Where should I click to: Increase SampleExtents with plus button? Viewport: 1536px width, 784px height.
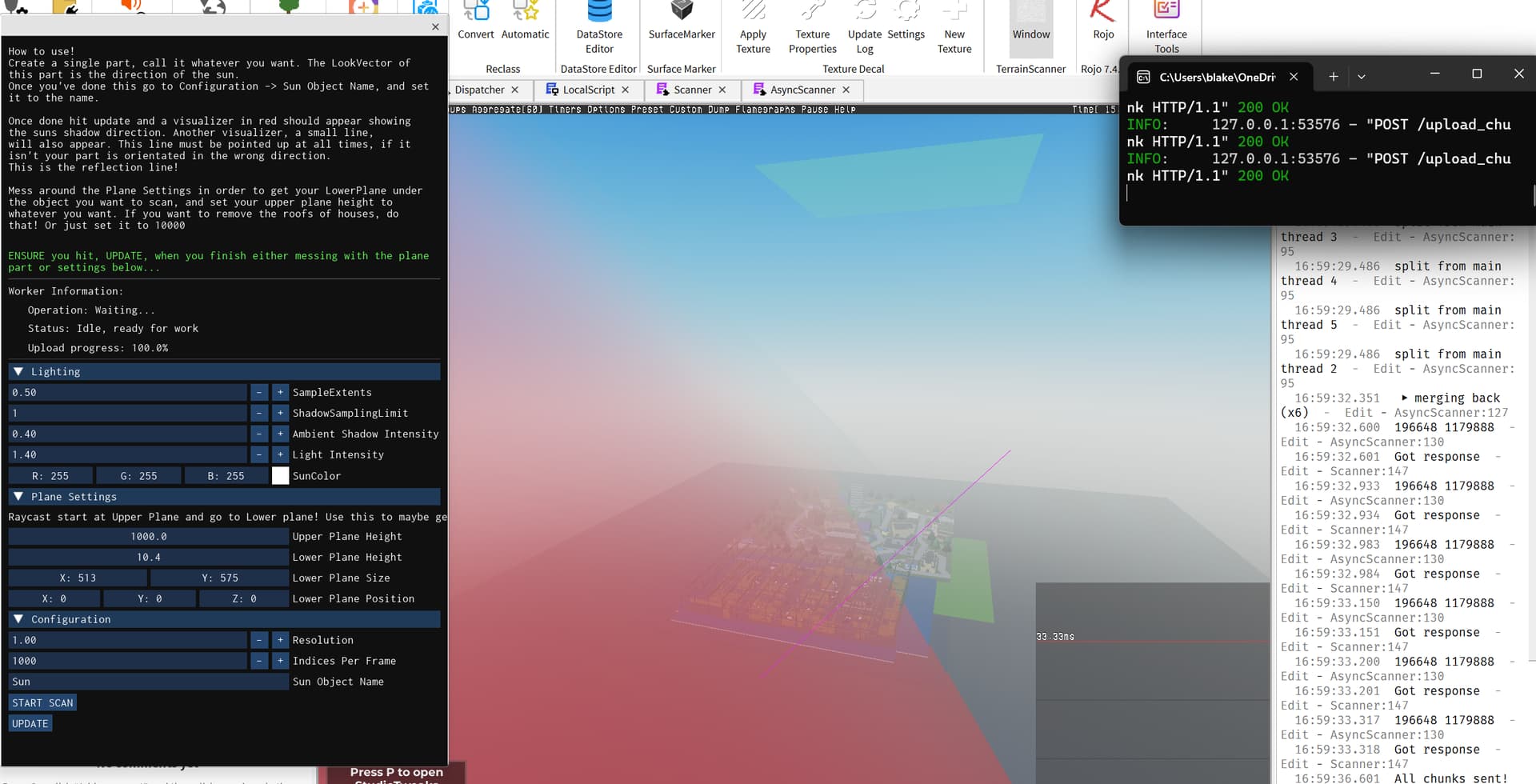(x=280, y=392)
